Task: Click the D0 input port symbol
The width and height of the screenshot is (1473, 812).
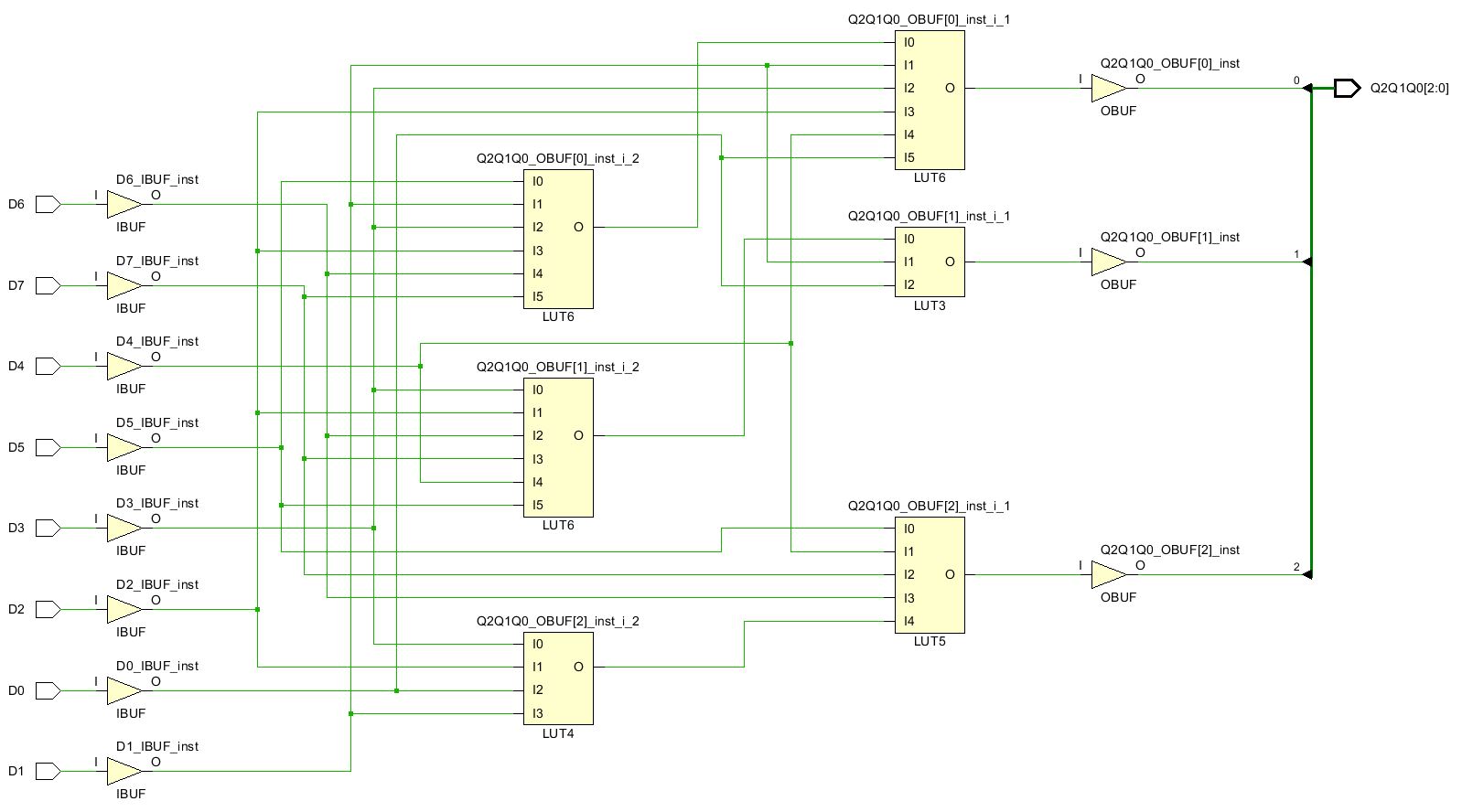Action: click(x=48, y=690)
